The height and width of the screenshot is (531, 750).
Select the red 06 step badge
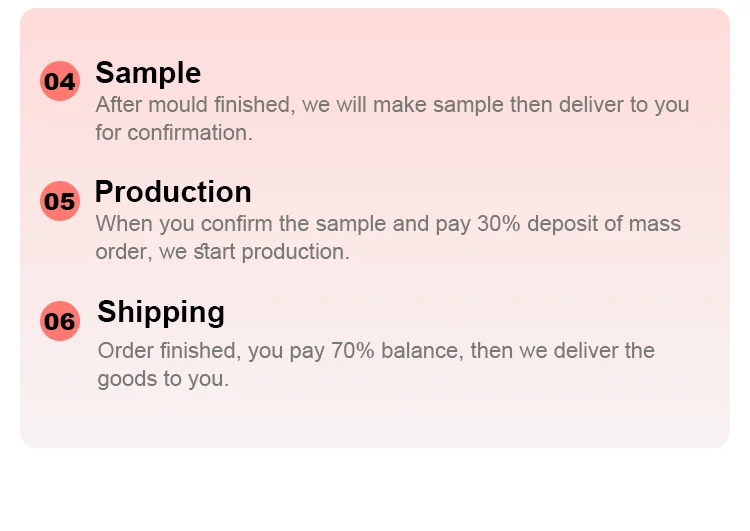coord(60,321)
